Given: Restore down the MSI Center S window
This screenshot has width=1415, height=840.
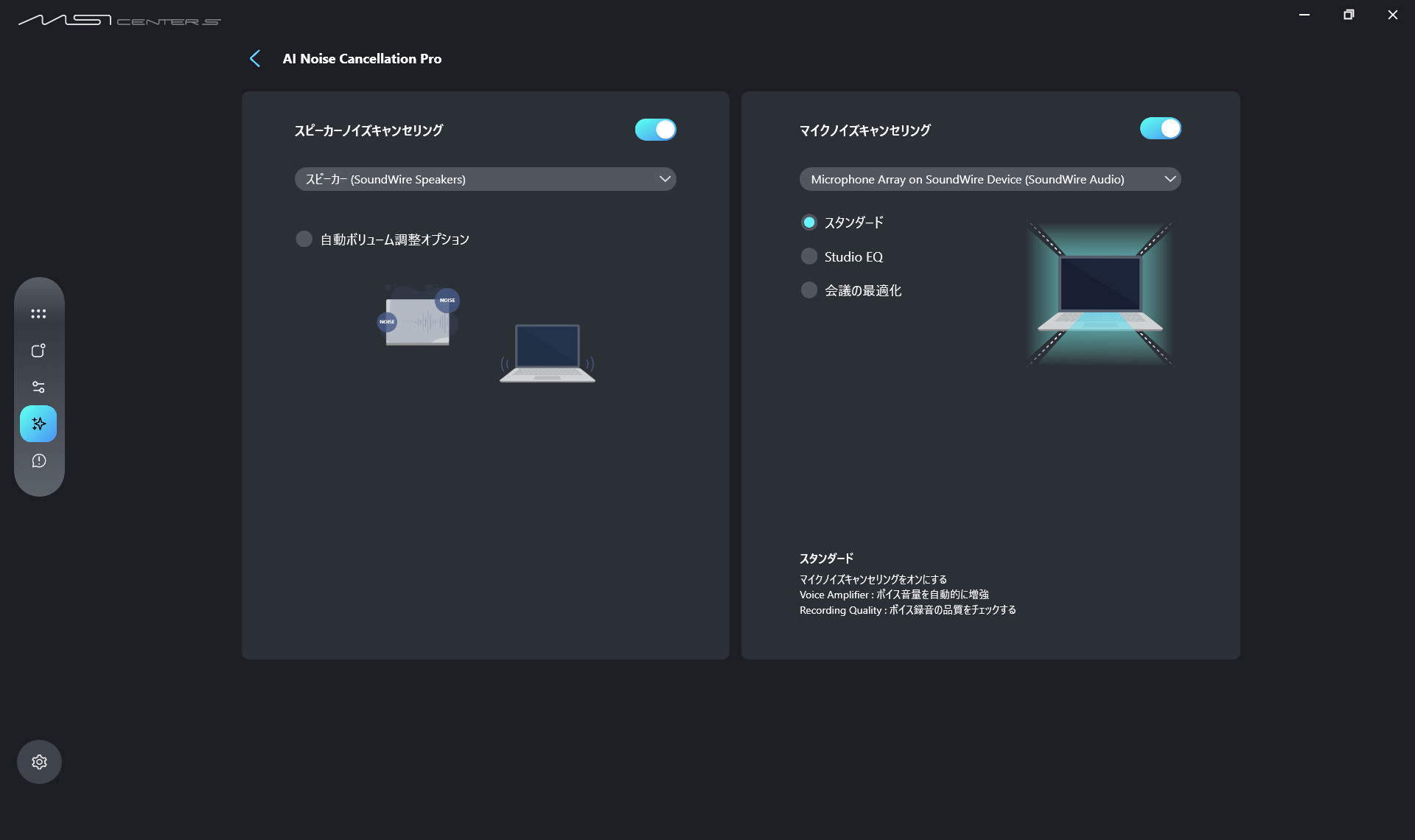Looking at the screenshot, I should tap(1349, 15).
